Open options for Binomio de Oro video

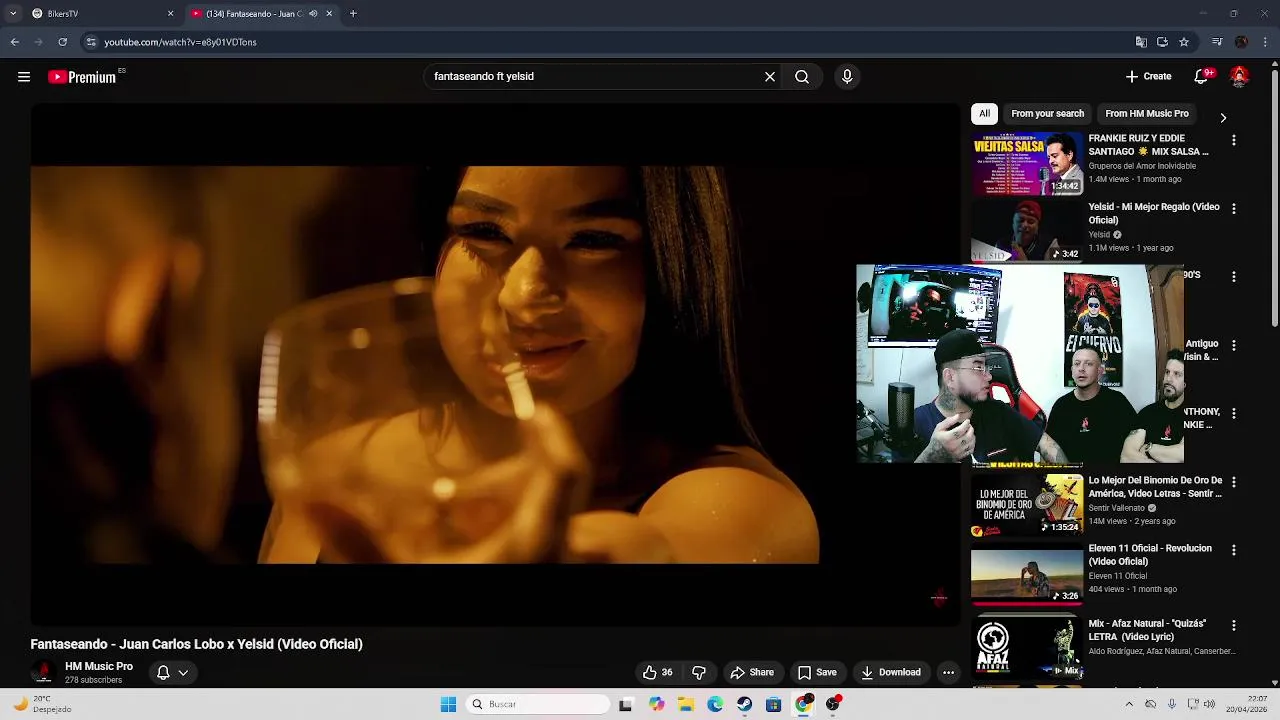1233,482
